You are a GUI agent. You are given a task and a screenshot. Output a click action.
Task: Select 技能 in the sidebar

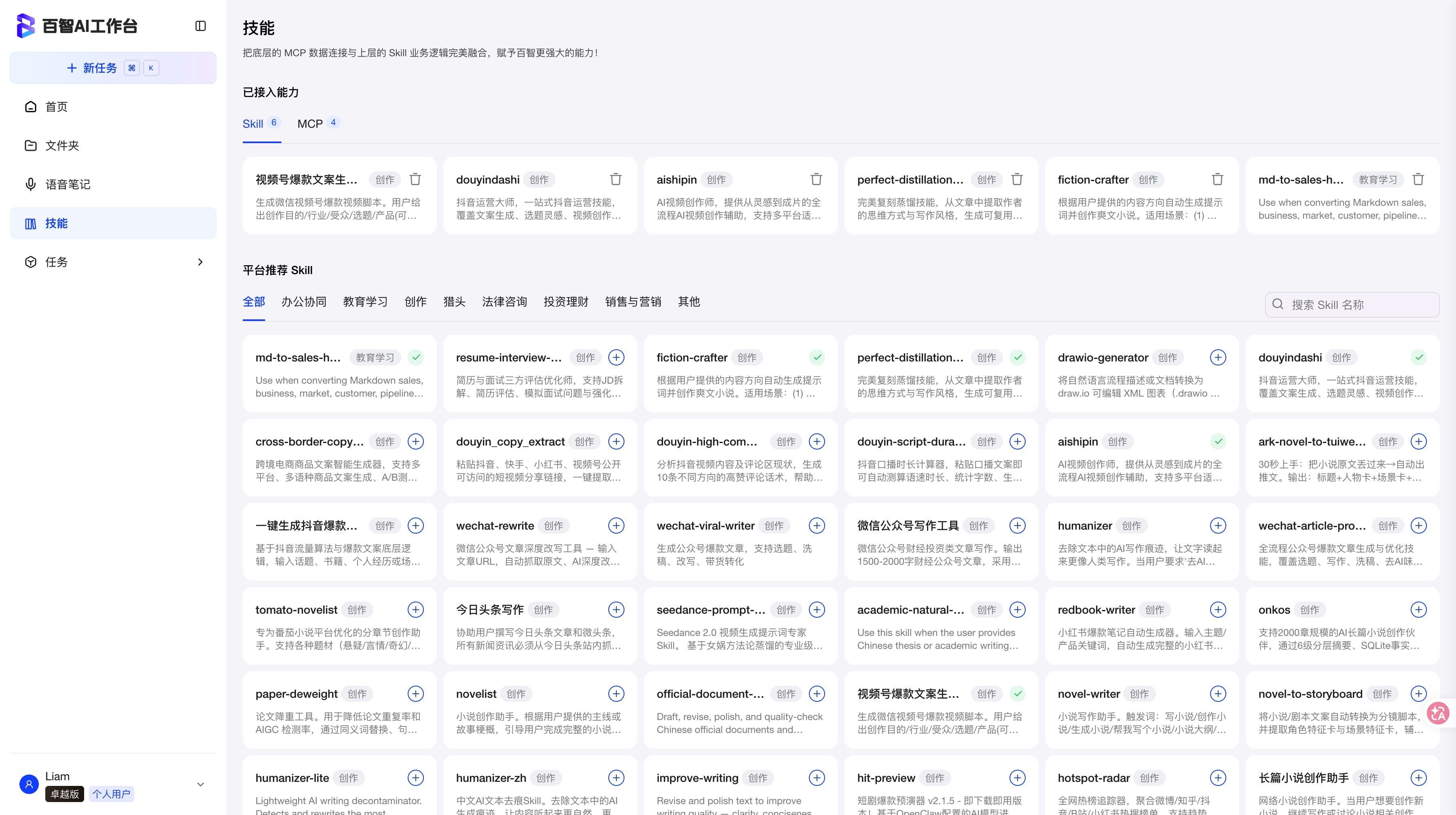click(113, 223)
